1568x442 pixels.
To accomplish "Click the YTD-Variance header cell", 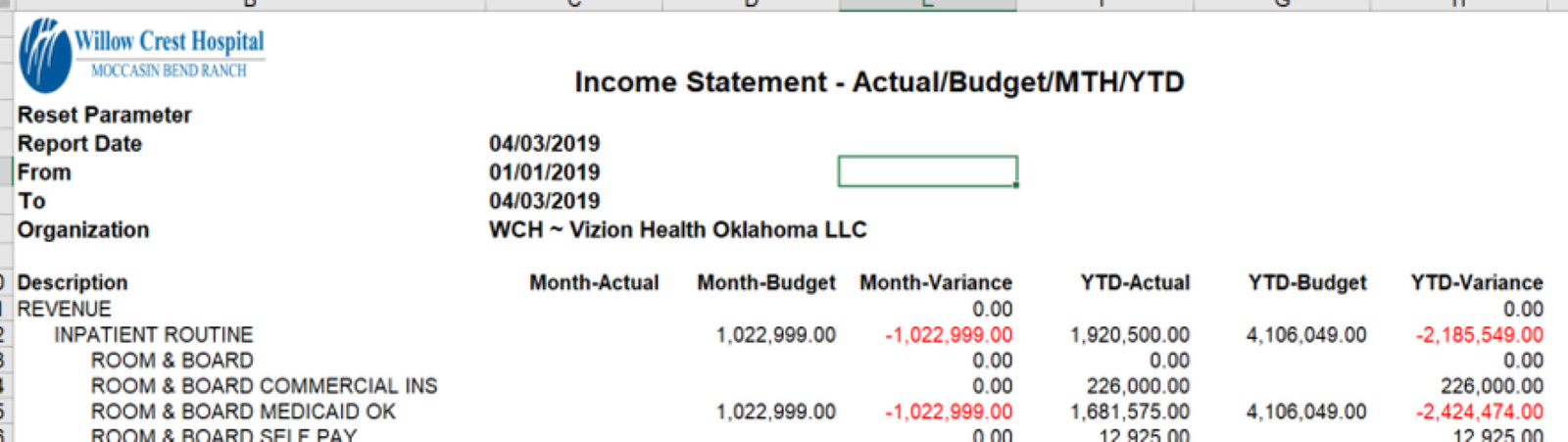I will (1477, 283).
